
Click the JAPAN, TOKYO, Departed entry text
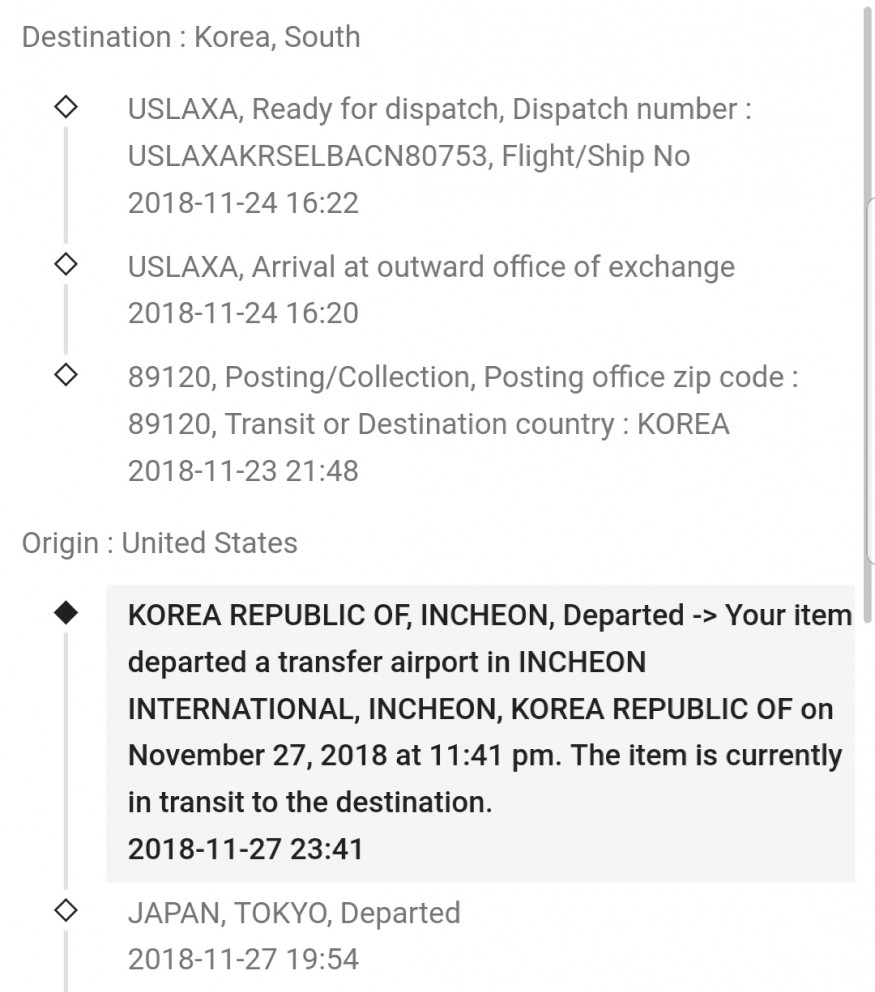point(294,913)
